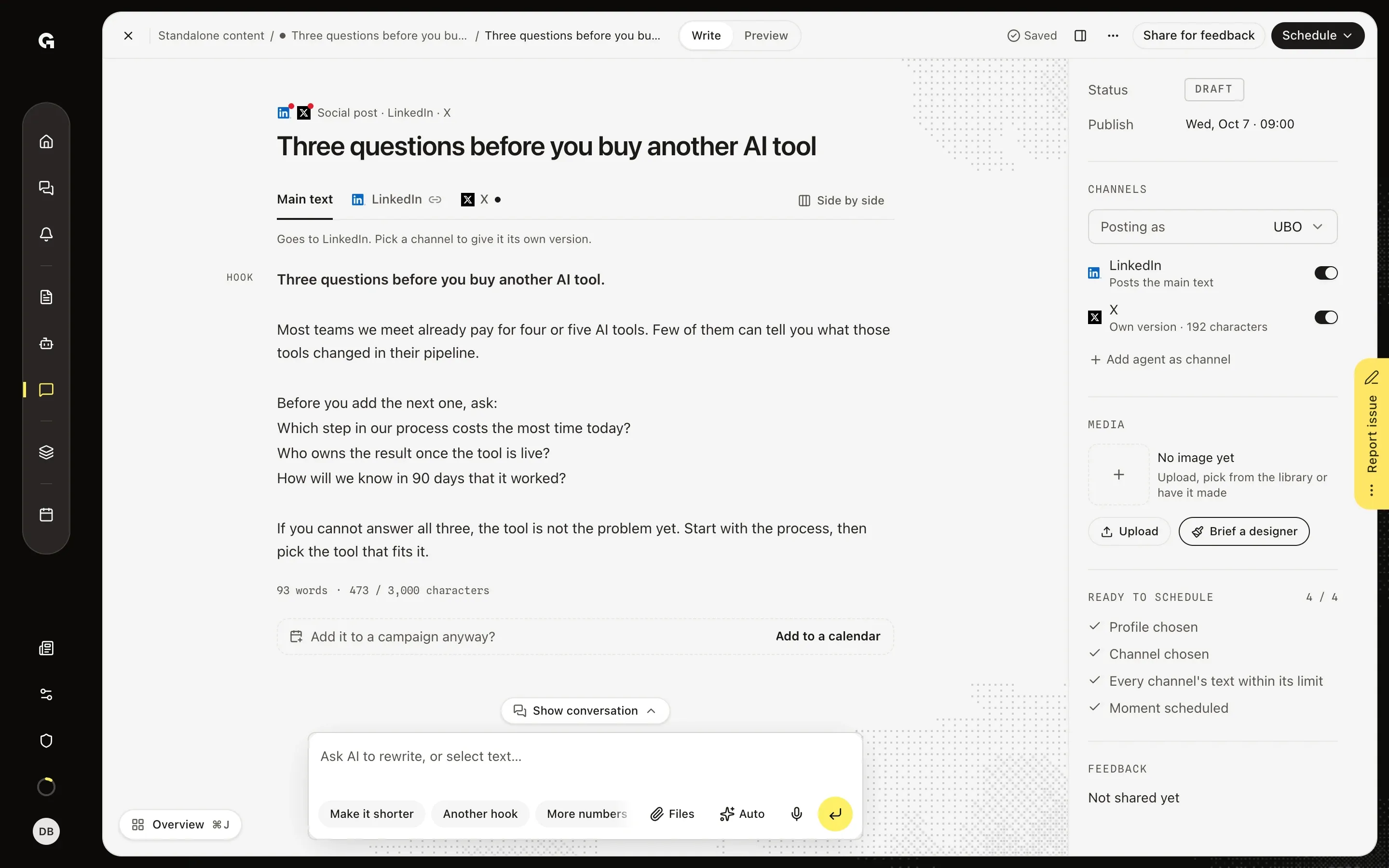This screenshot has height=868, width=1389.
Task: Click the add image plus placeholder
Action: pyautogui.click(x=1118, y=475)
